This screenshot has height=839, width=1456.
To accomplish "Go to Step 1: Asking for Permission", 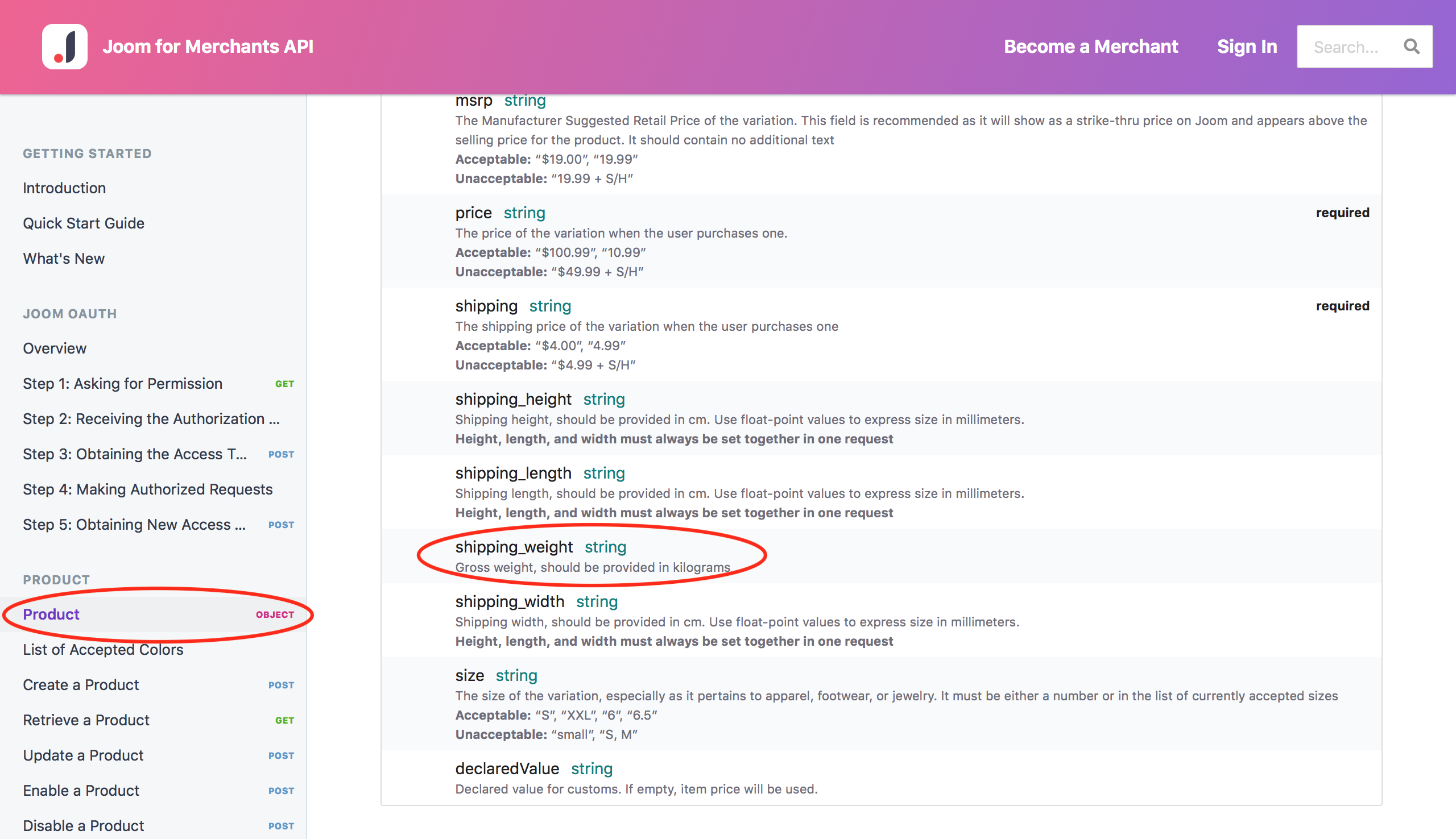I will [x=123, y=383].
